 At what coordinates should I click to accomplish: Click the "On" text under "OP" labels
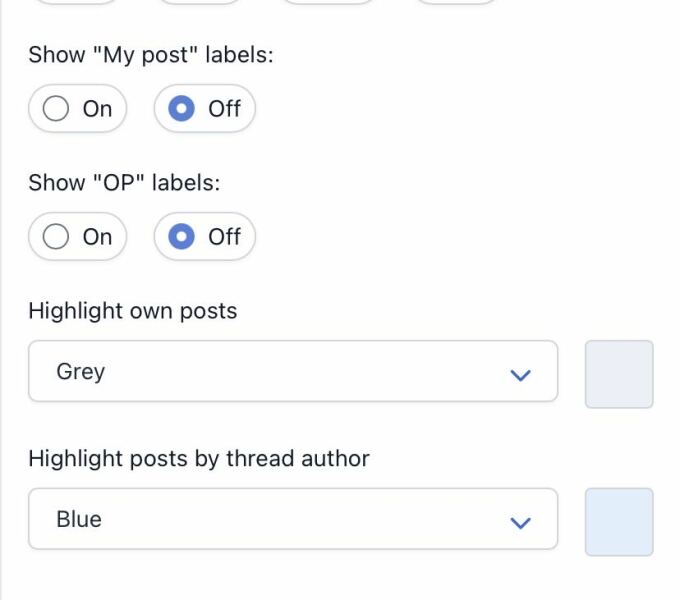click(97, 237)
